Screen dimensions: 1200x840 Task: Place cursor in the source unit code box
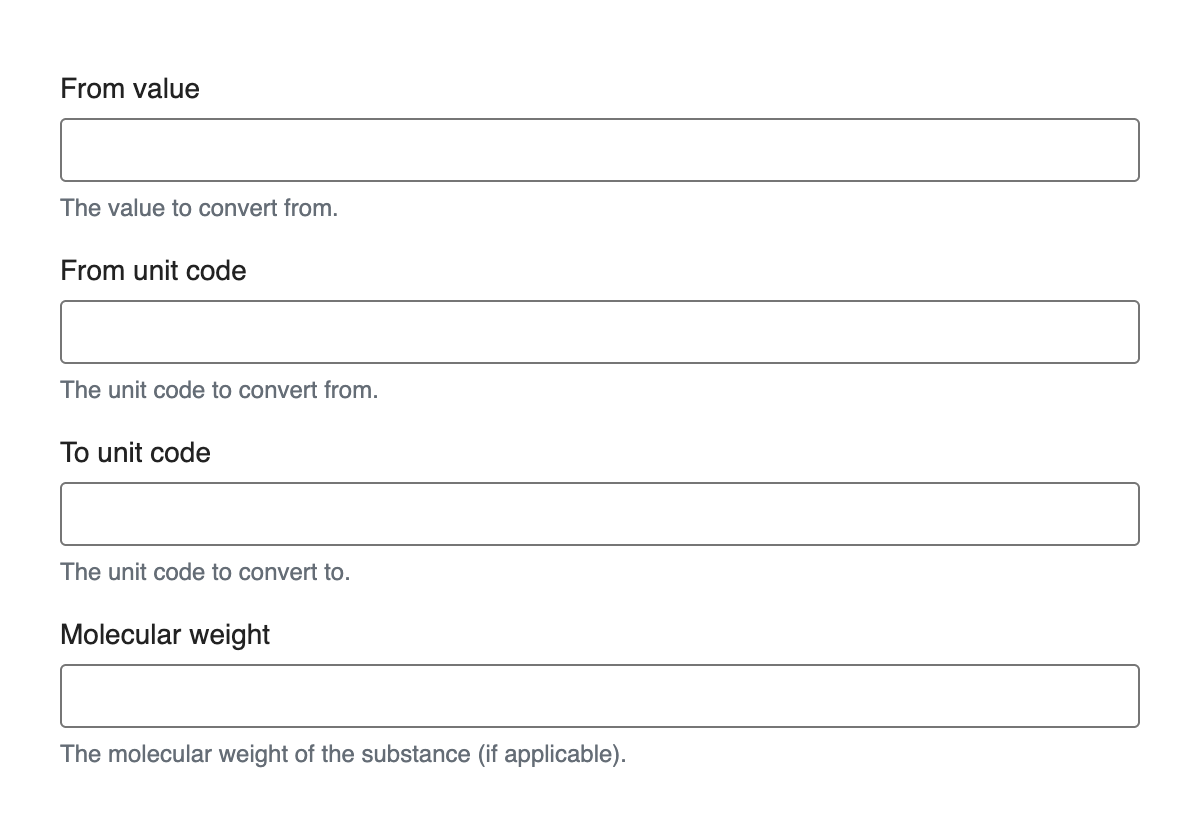600,332
